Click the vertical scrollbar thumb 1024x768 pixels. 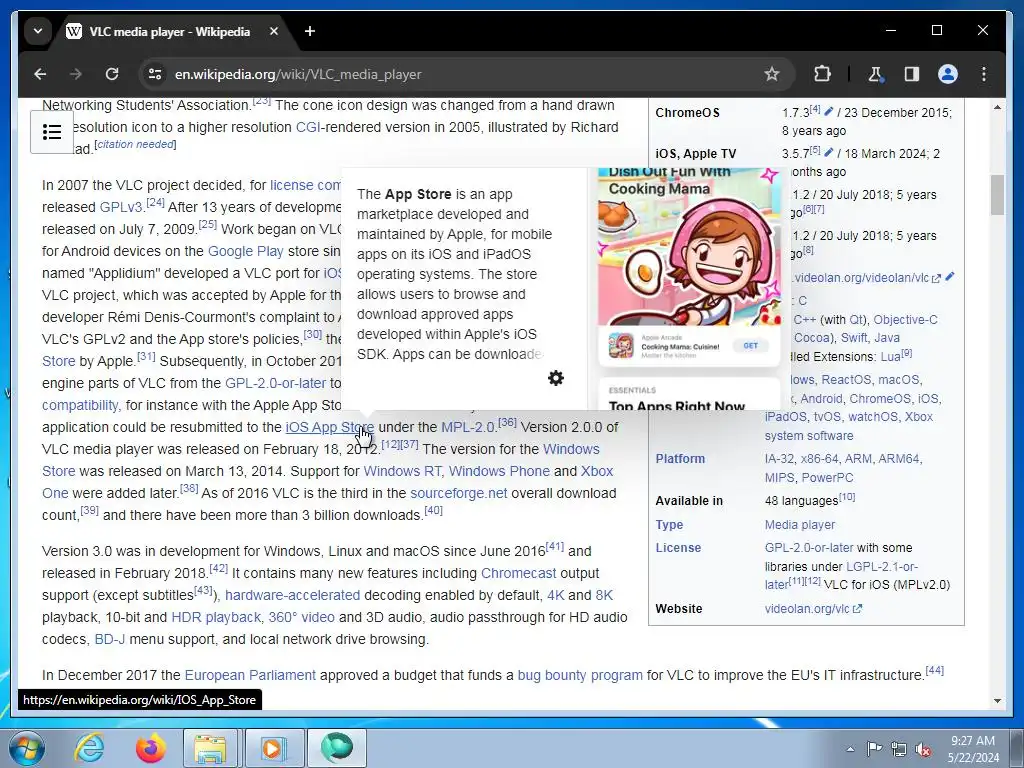point(997,195)
